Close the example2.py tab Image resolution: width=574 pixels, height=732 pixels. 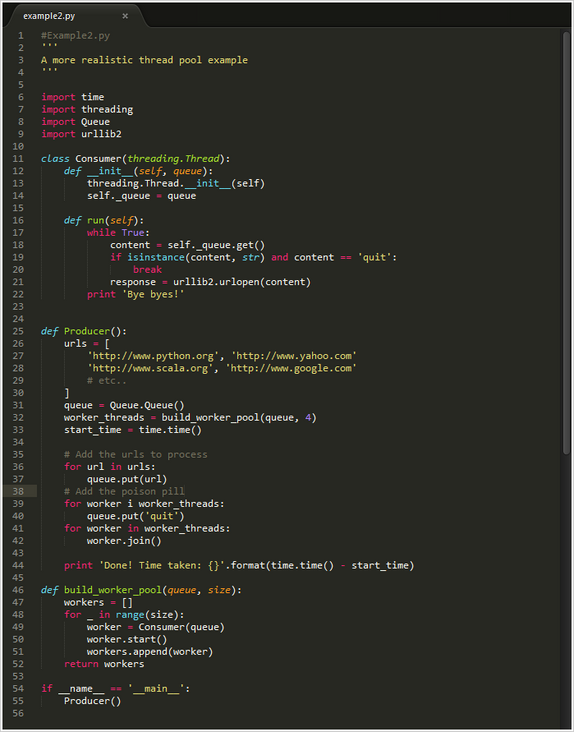tap(125, 16)
